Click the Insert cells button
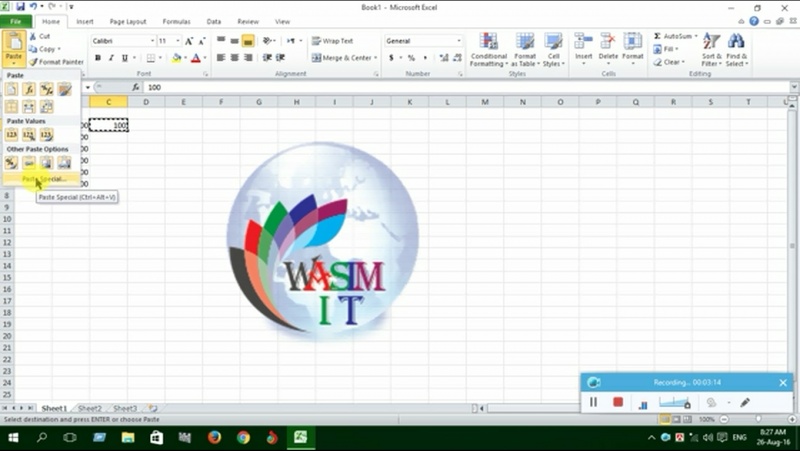The height and width of the screenshot is (451, 800). click(x=583, y=48)
